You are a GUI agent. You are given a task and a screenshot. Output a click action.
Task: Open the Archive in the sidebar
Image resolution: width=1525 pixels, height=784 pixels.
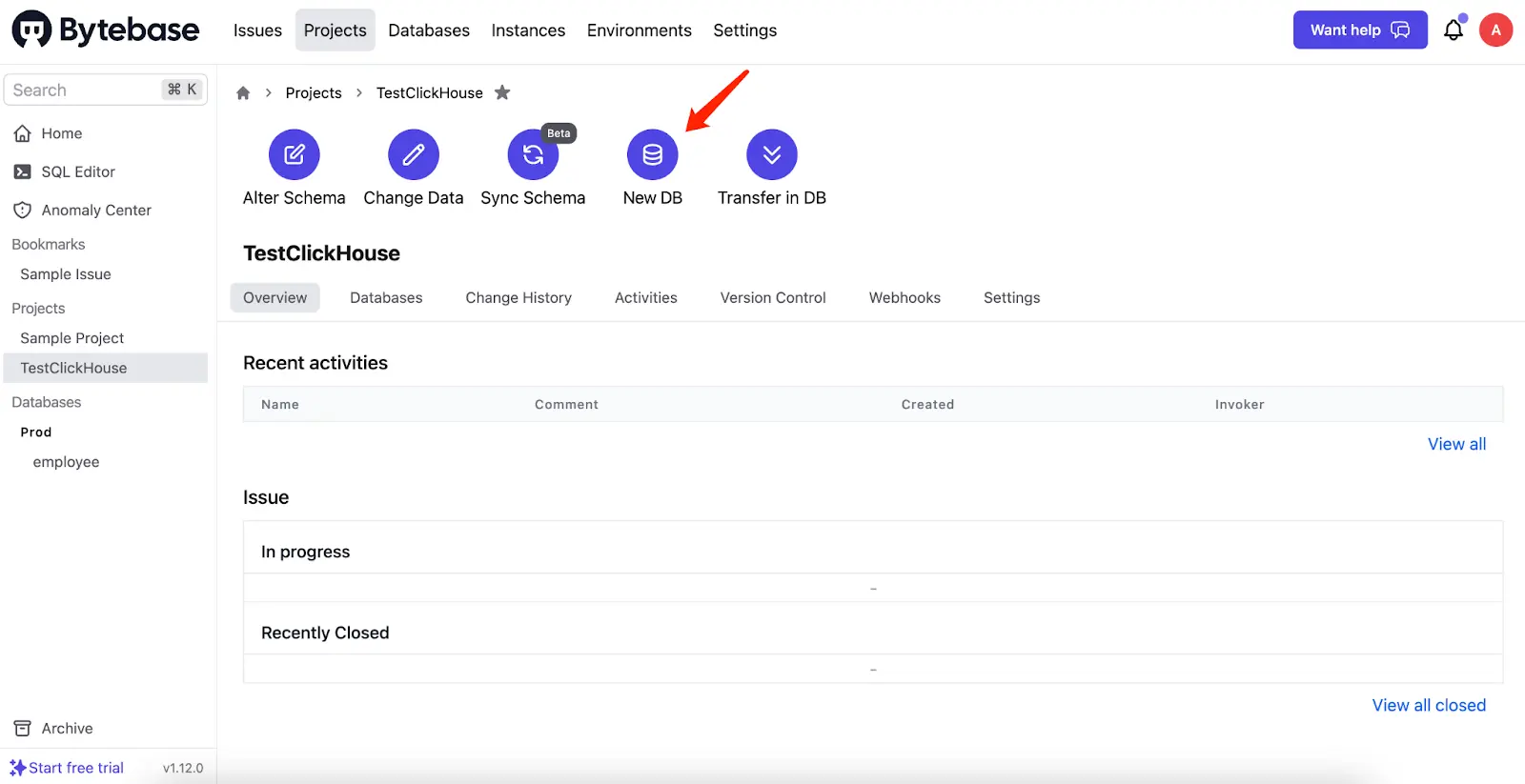pos(67,729)
